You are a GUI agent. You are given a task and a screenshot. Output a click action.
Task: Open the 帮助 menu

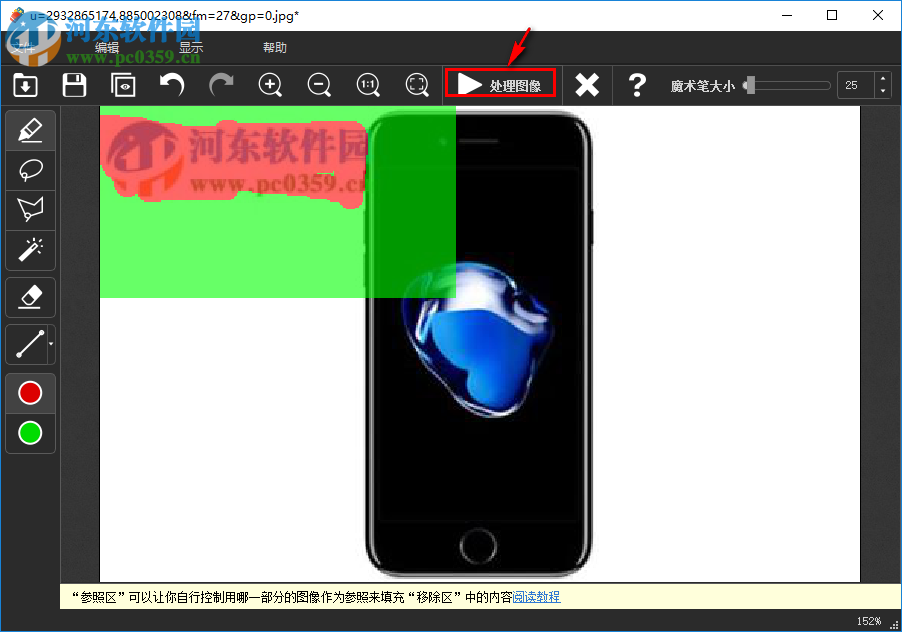coord(274,47)
